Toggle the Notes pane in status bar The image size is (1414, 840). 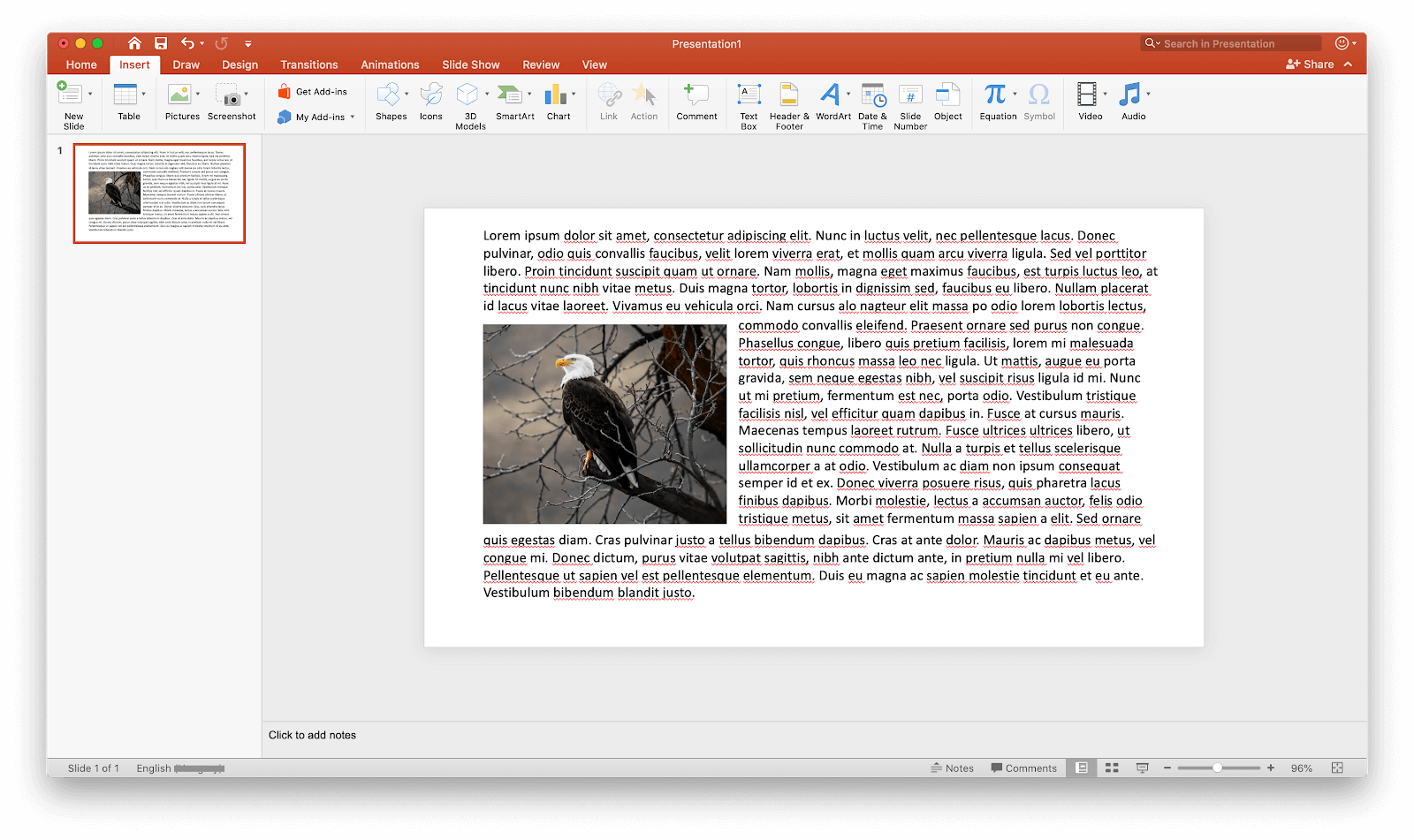tap(953, 768)
